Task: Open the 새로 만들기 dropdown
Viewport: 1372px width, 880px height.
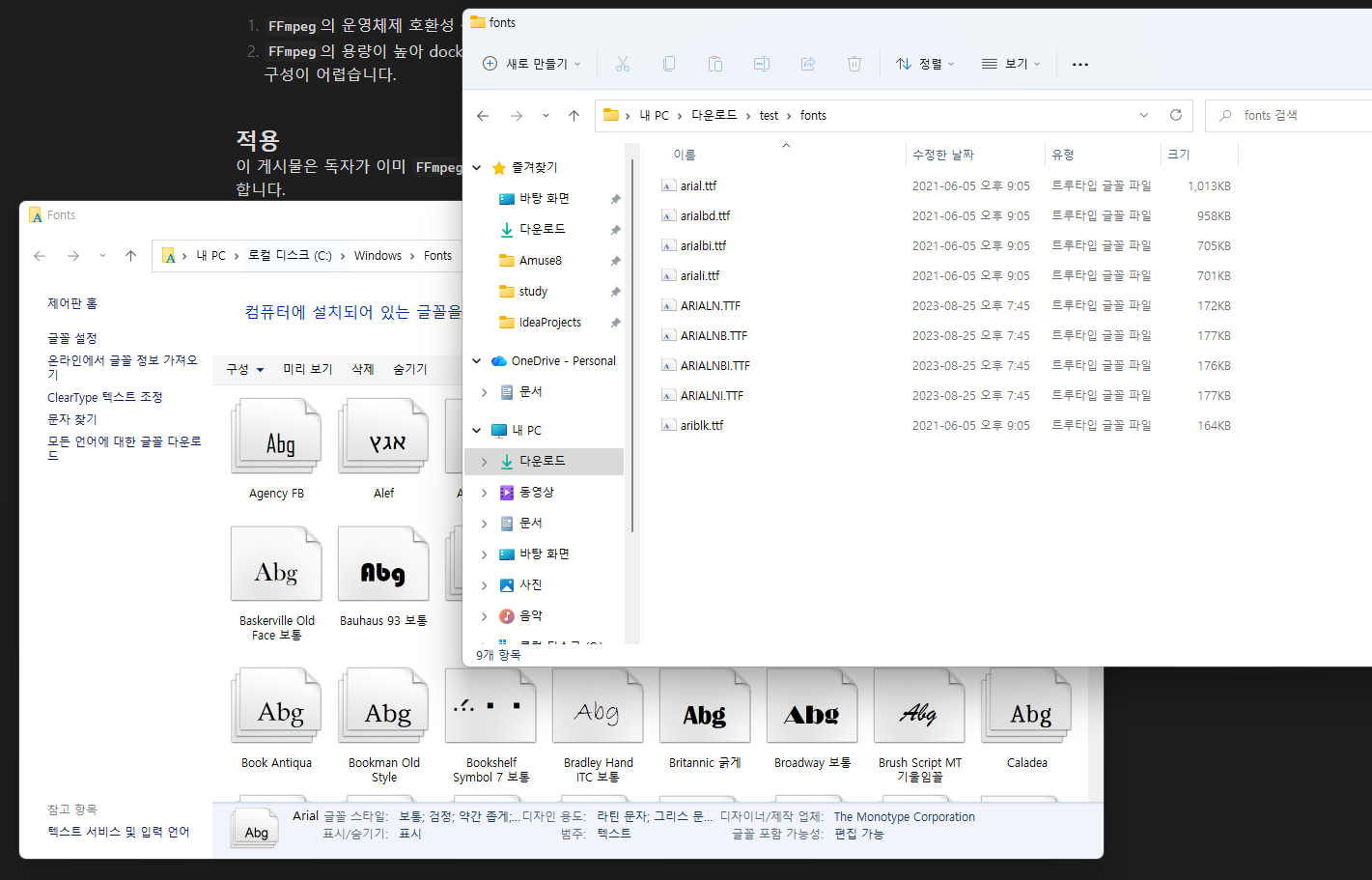Action: coord(532,64)
